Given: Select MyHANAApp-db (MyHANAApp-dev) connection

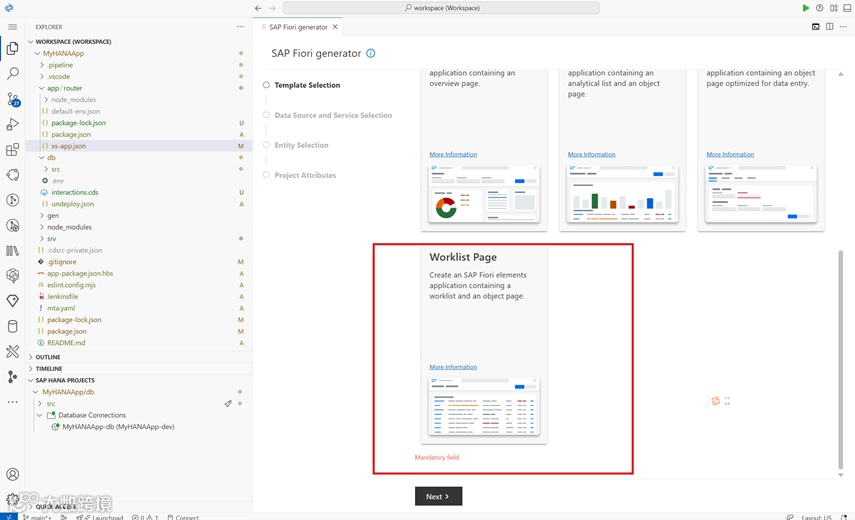Looking at the screenshot, I should [118, 427].
